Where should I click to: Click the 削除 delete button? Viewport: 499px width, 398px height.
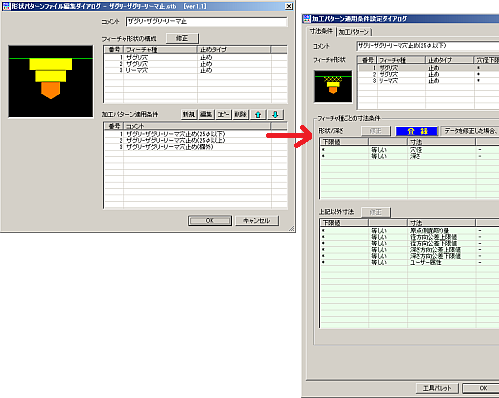(240, 114)
